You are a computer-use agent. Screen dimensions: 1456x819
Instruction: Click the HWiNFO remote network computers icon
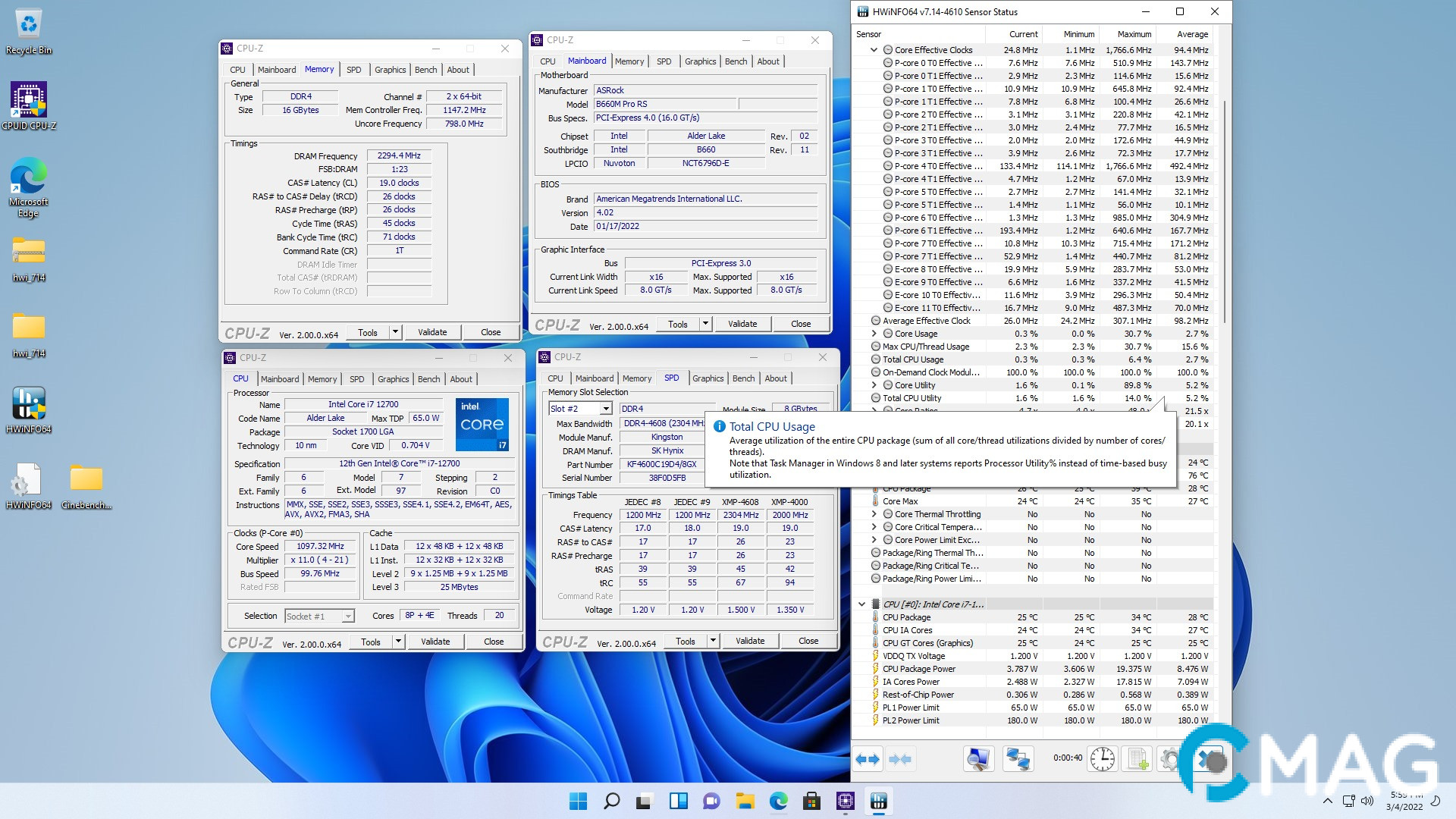(1017, 759)
